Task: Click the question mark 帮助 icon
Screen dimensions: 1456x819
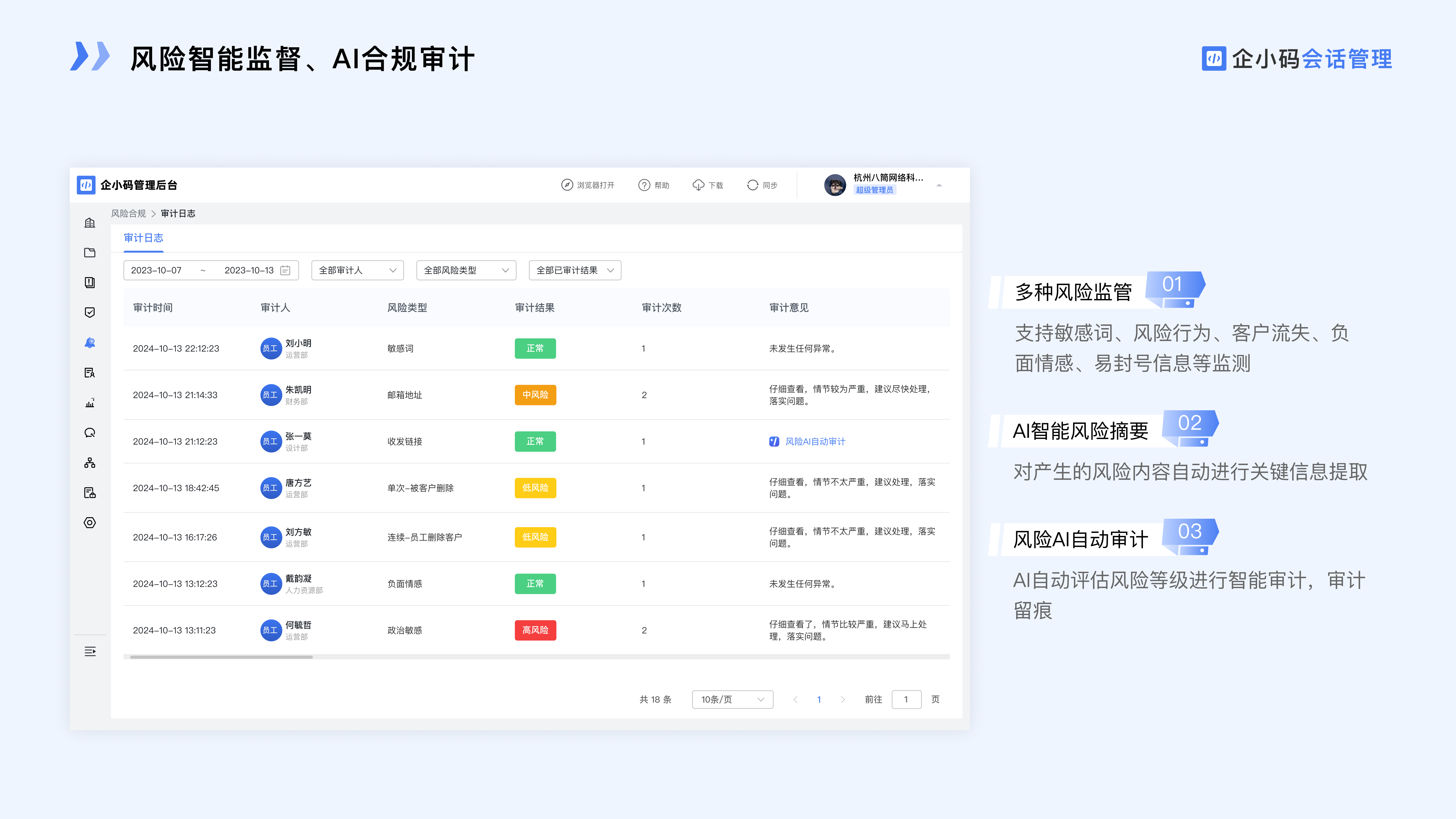Action: [x=644, y=185]
